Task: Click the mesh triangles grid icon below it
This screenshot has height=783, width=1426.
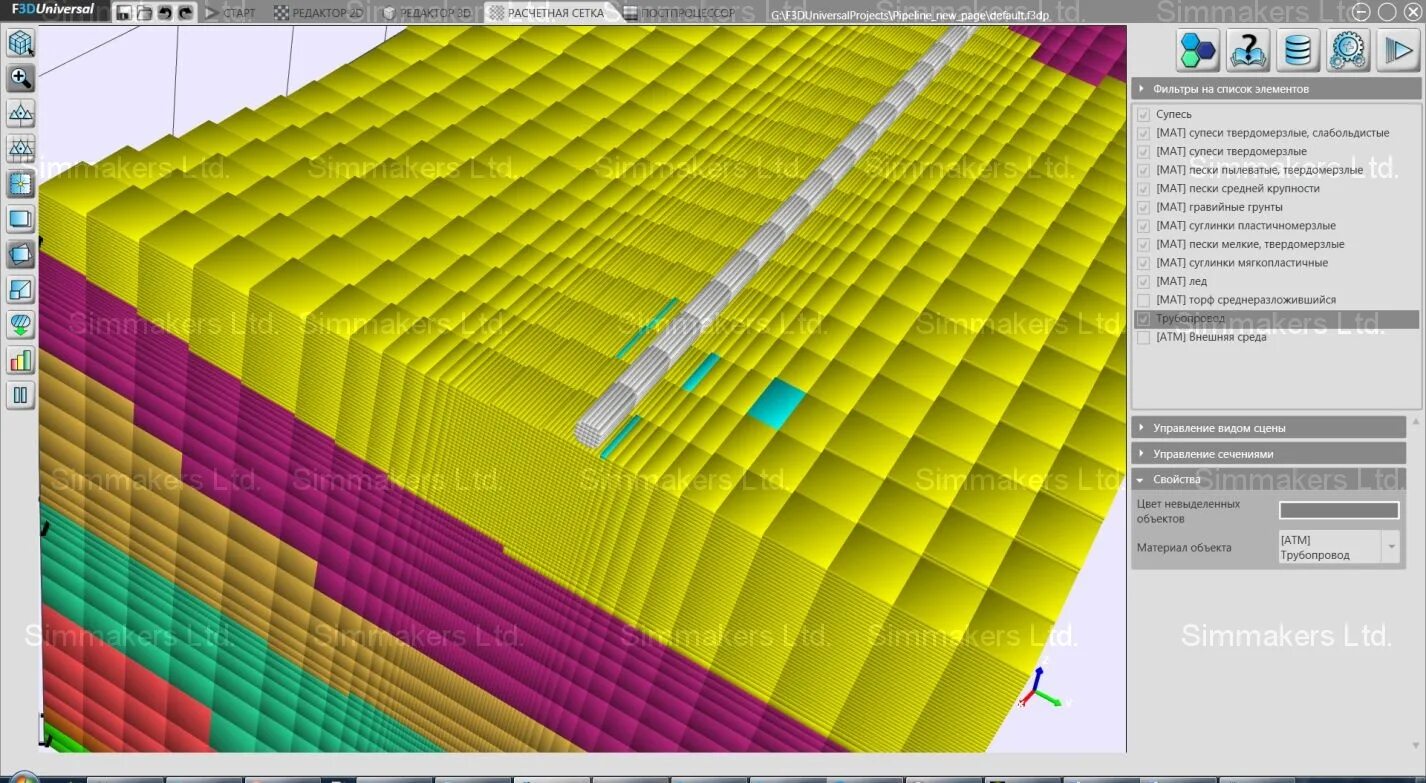Action: pyautogui.click(x=21, y=149)
